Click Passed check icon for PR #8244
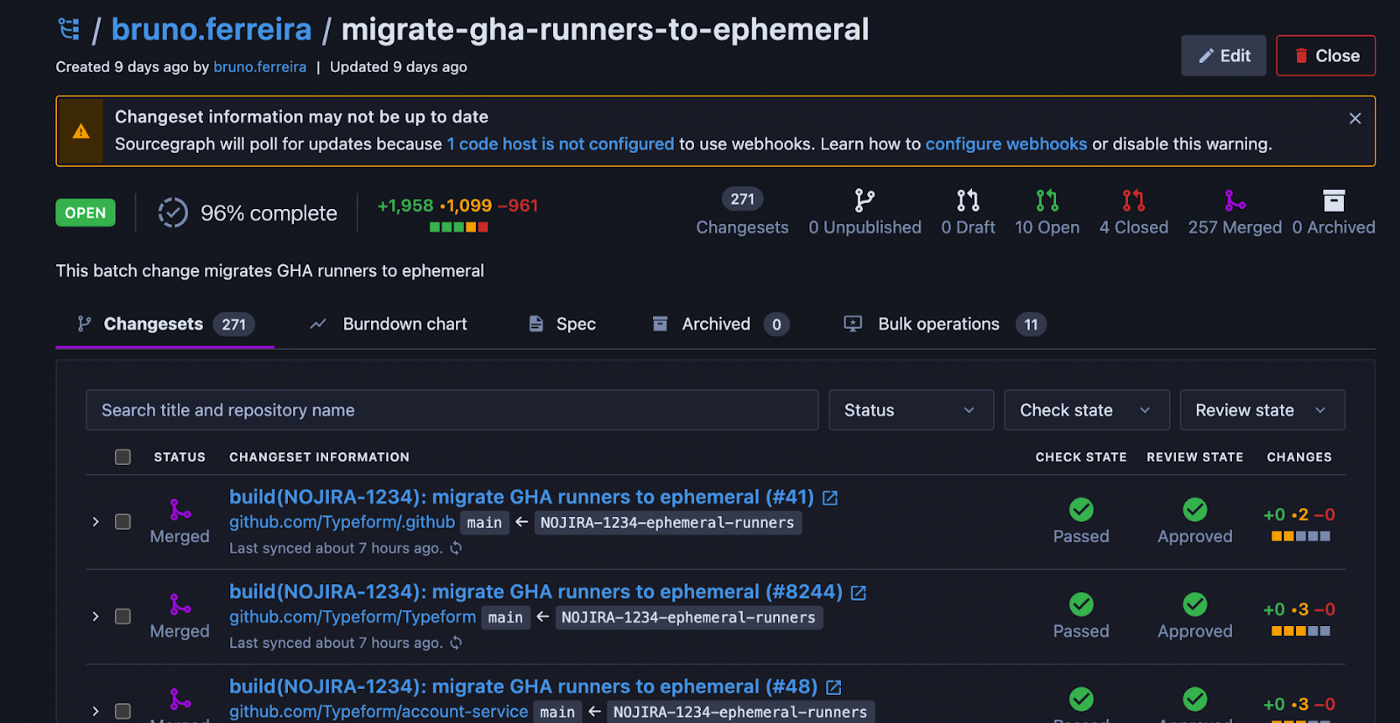This screenshot has width=1400, height=723. coord(1081,604)
